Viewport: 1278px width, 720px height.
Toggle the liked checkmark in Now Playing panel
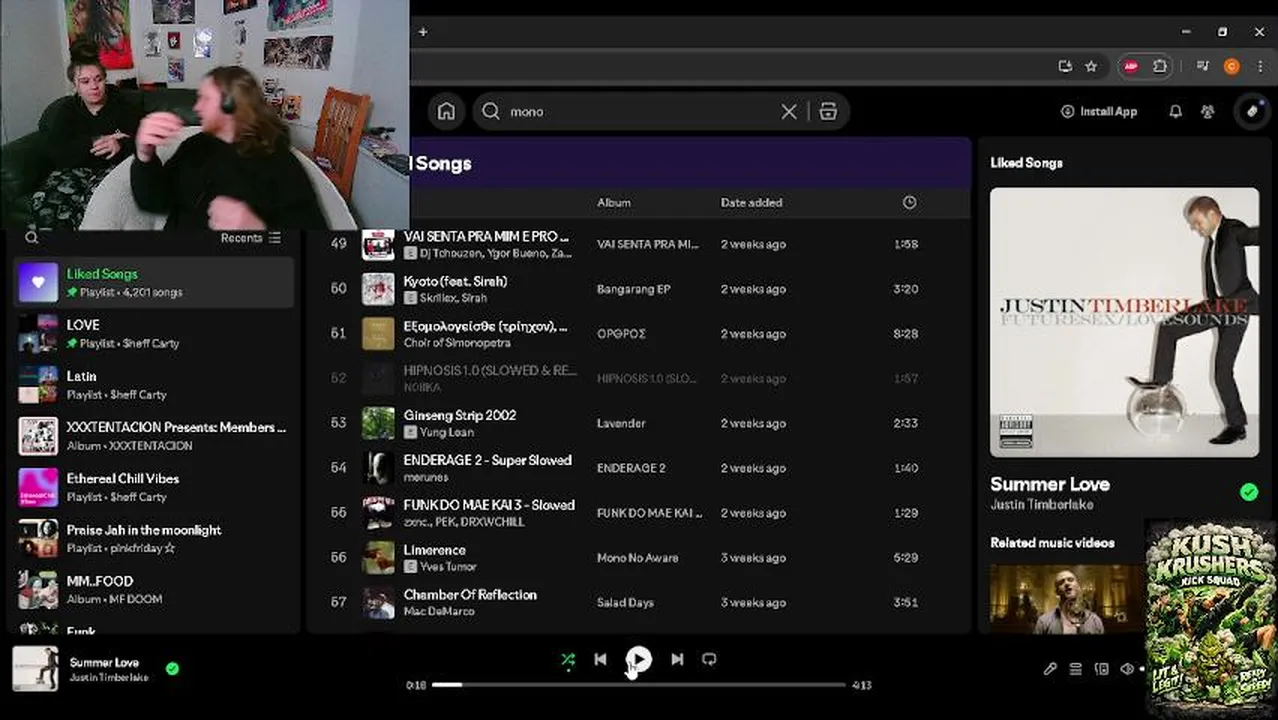click(1249, 492)
